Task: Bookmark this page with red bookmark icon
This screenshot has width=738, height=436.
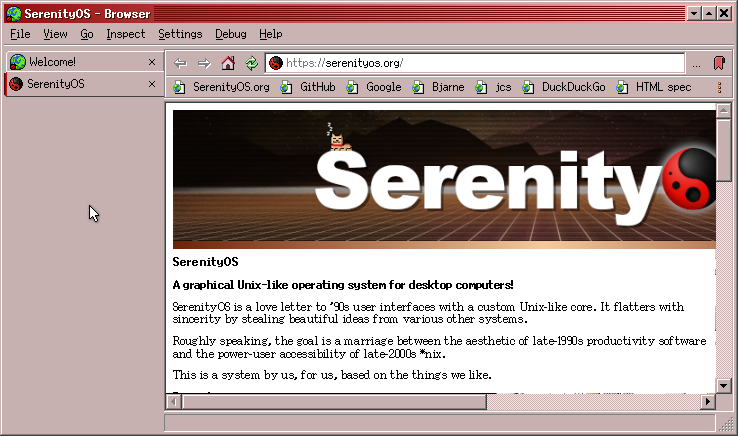Action: (x=719, y=63)
